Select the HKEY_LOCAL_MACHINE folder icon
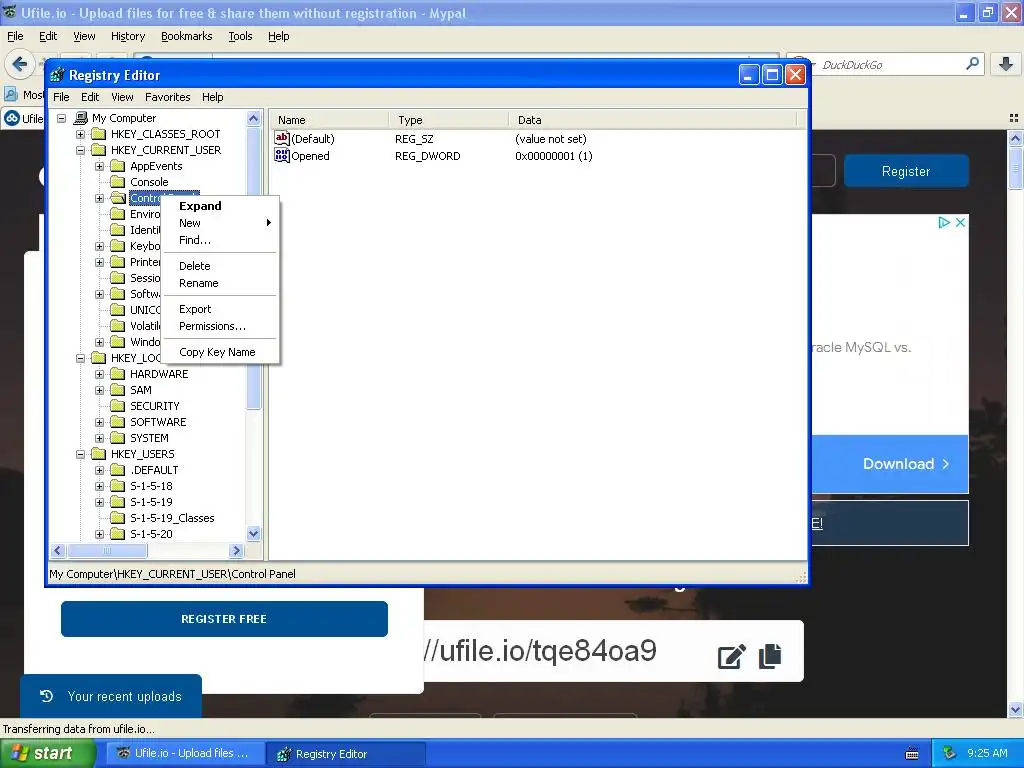 click(99, 358)
